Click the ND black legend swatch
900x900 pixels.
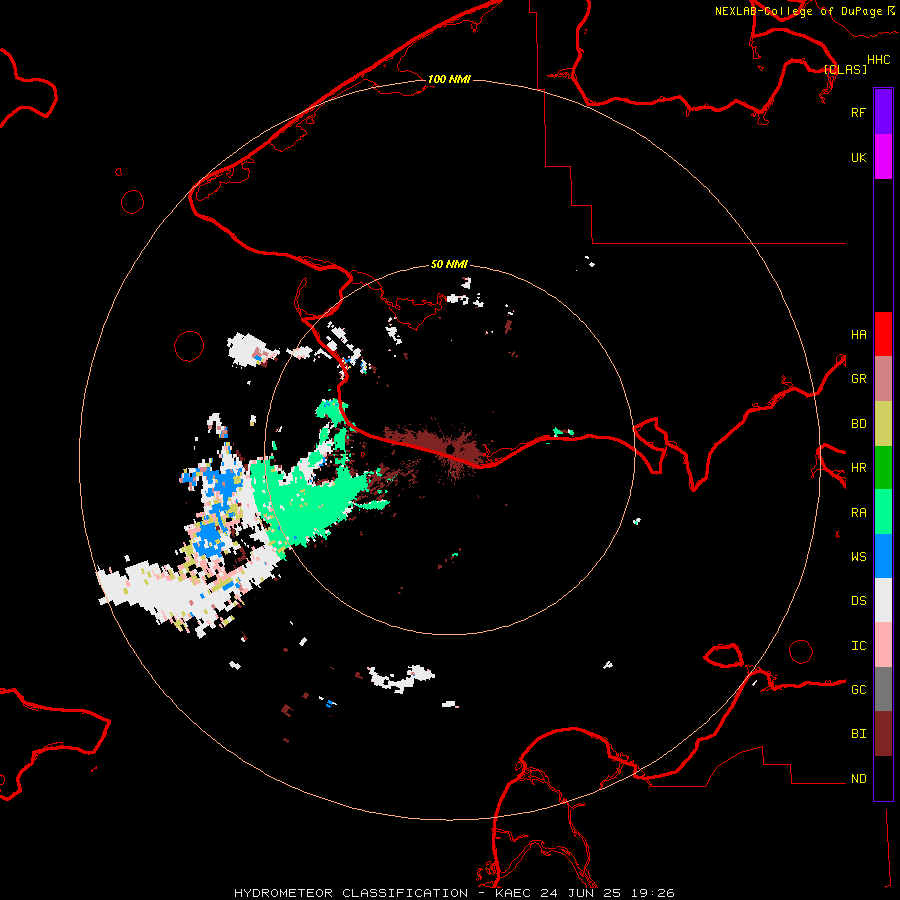coord(883,778)
